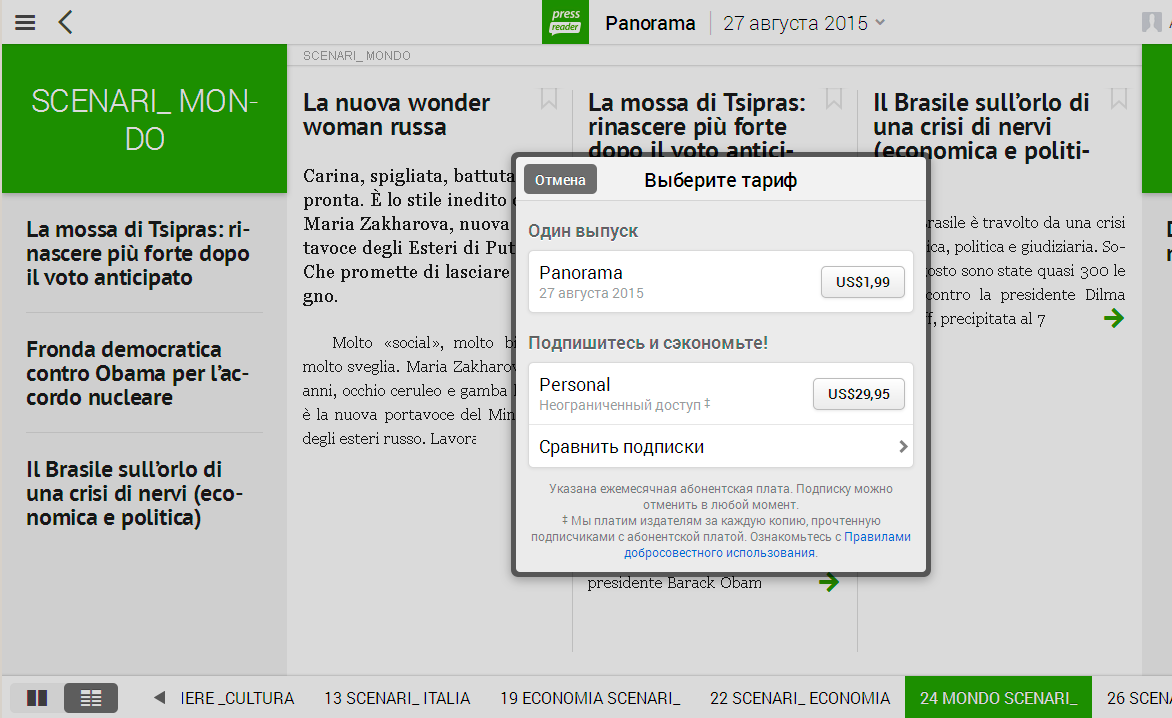Open 'Fronda democratica contro Obama' sidebar article
The height and width of the screenshot is (718, 1172).
(137, 373)
